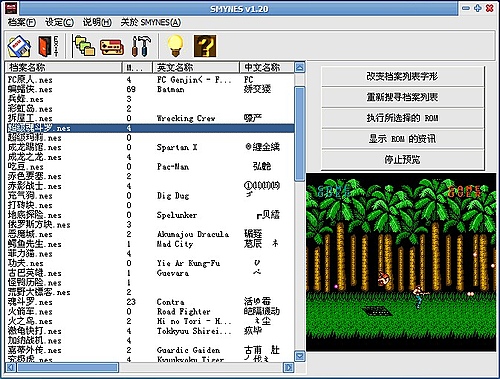Select the 火箭车.nes file
This screenshot has width=500, height=379.
pos(30,312)
